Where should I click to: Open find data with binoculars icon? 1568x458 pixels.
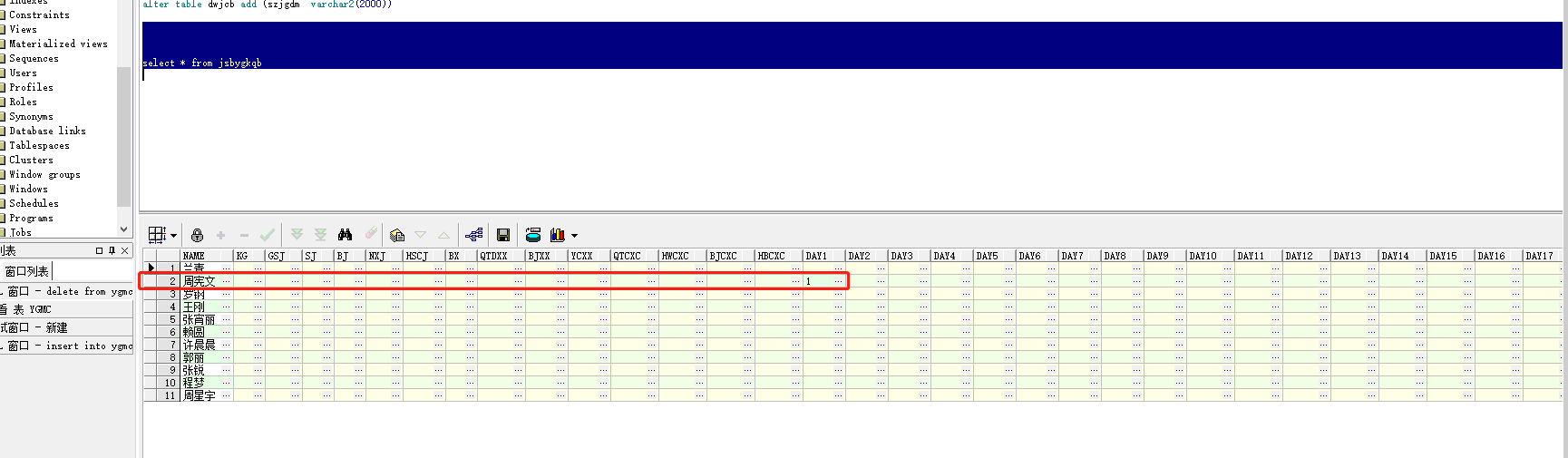(345, 235)
